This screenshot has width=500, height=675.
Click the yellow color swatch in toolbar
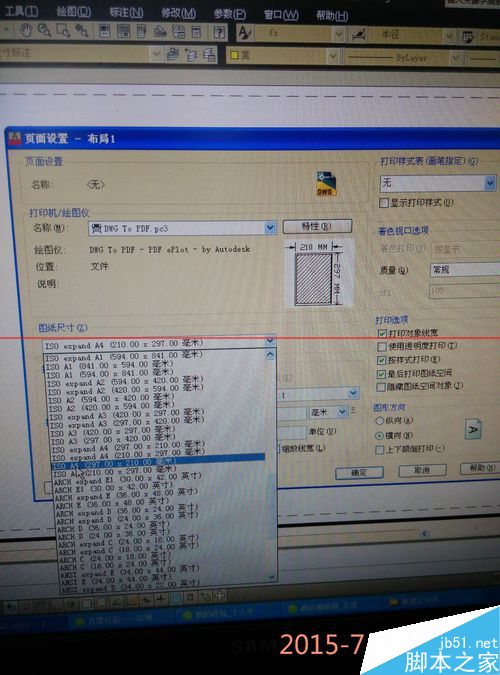click(234, 55)
